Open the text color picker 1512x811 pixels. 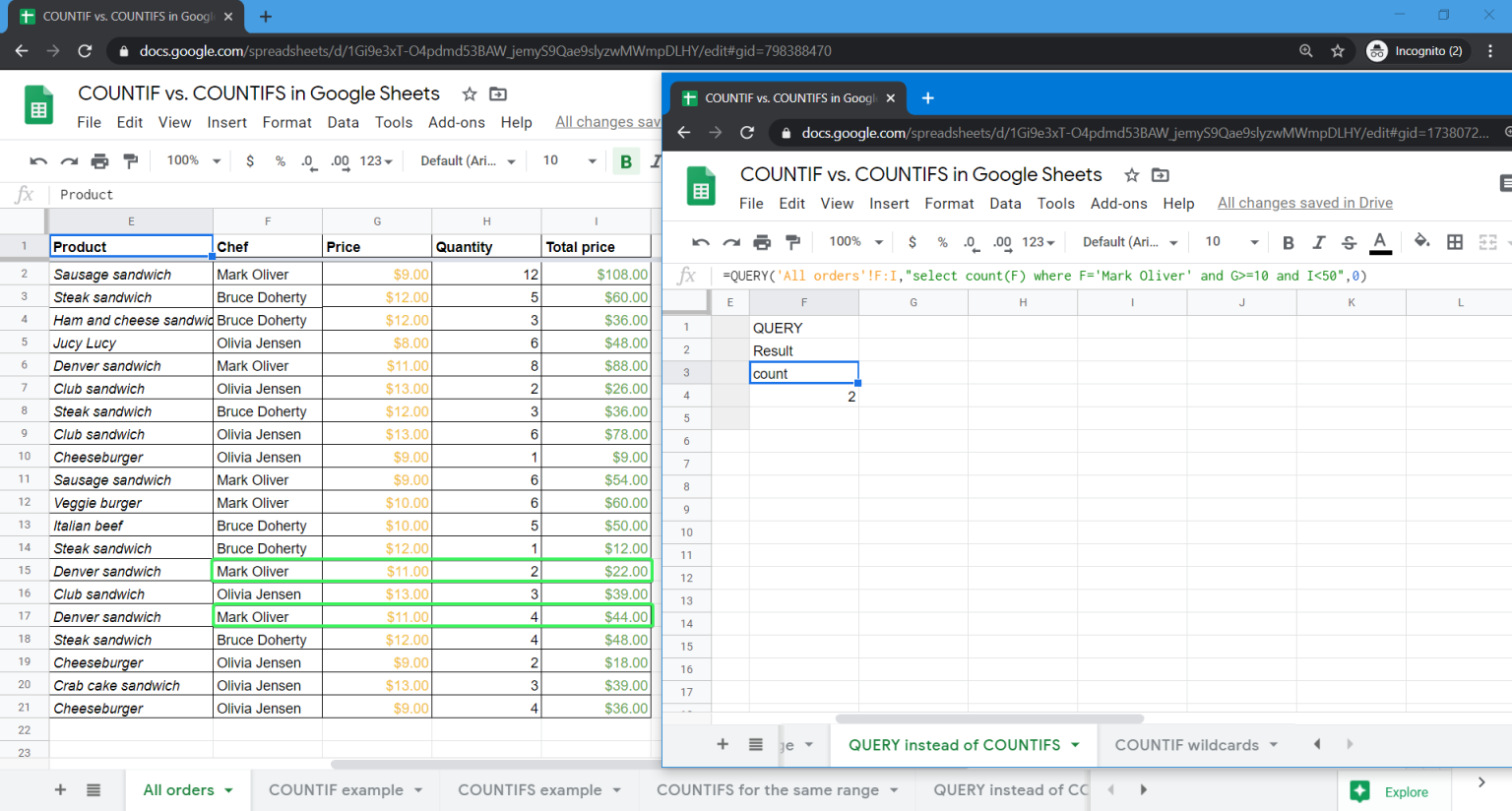(1379, 241)
